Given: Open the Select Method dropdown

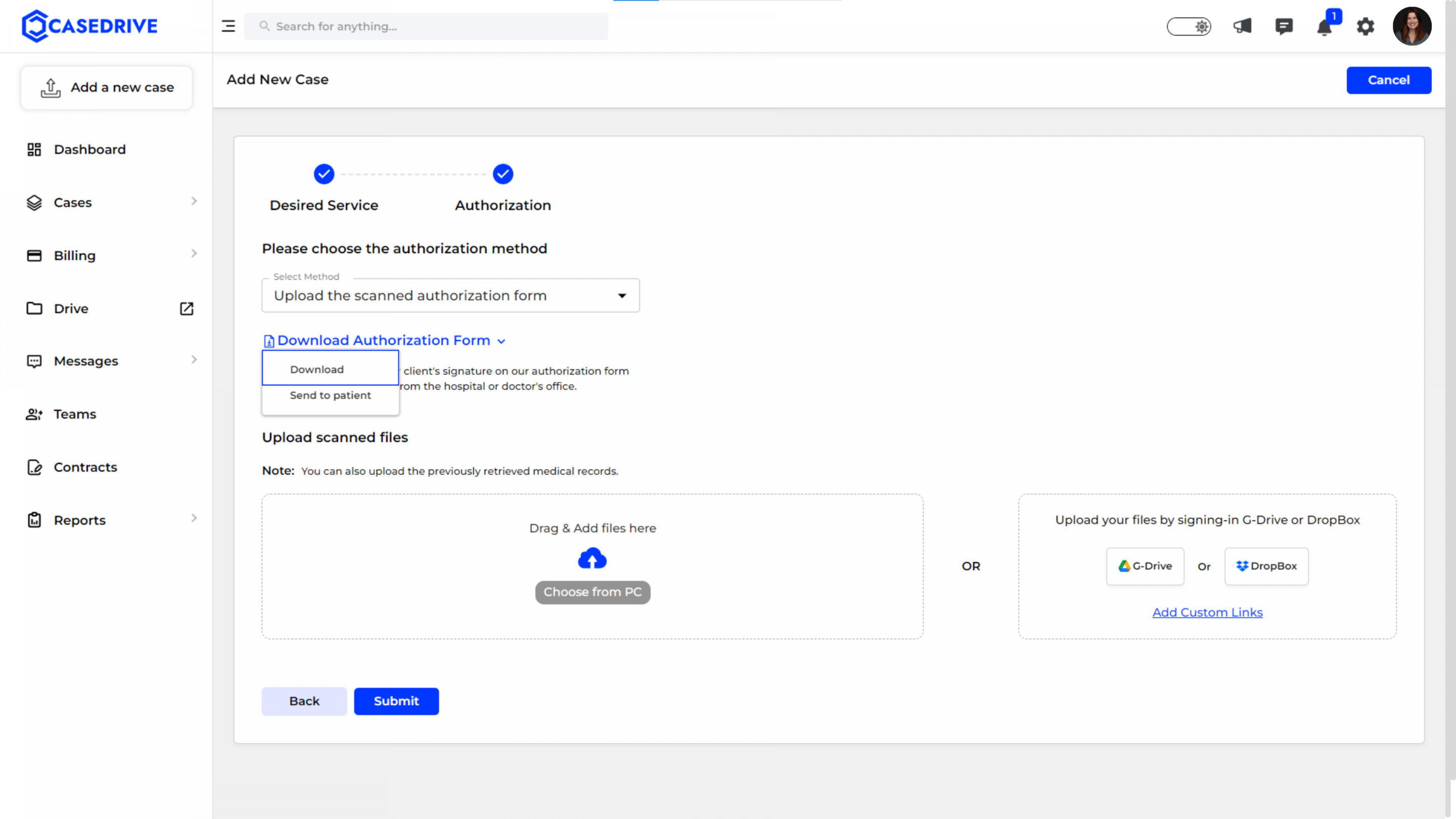Looking at the screenshot, I should pos(450,296).
